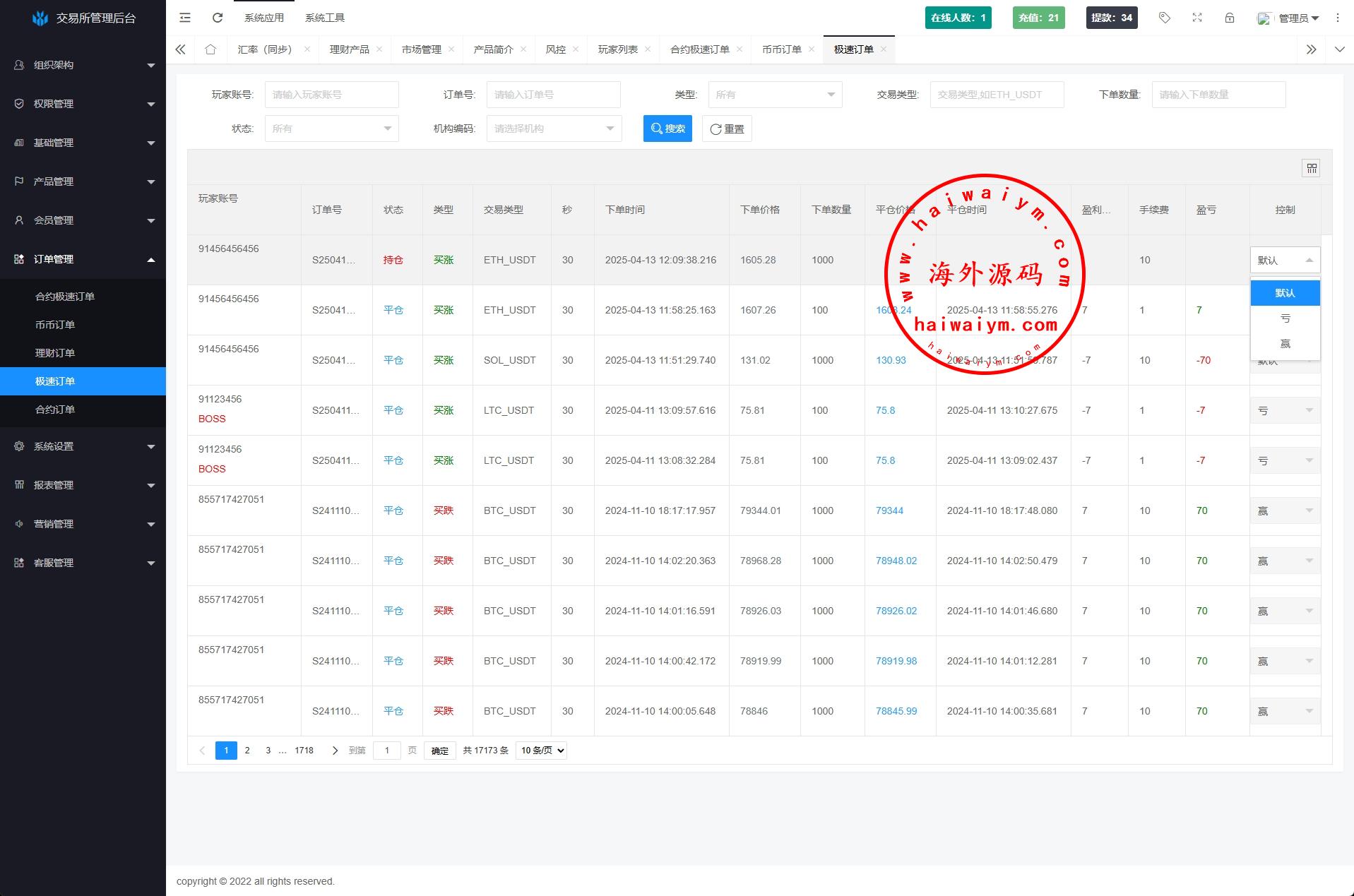Click close price link 79344
1354x896 pixels.
pyautogui.click(x=889, y=510)
